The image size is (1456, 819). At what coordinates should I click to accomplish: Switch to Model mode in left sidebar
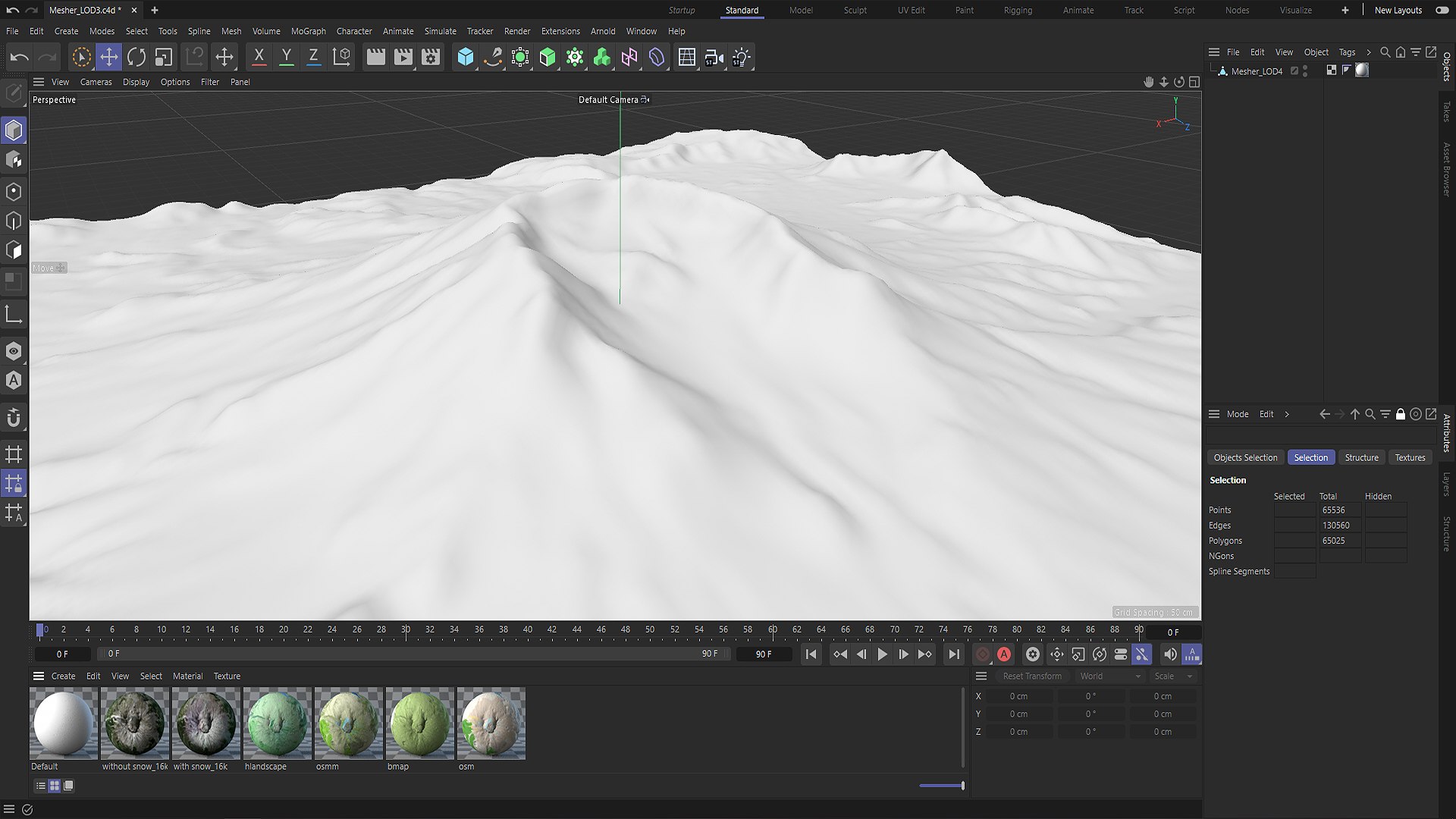(x=14, y=130)
